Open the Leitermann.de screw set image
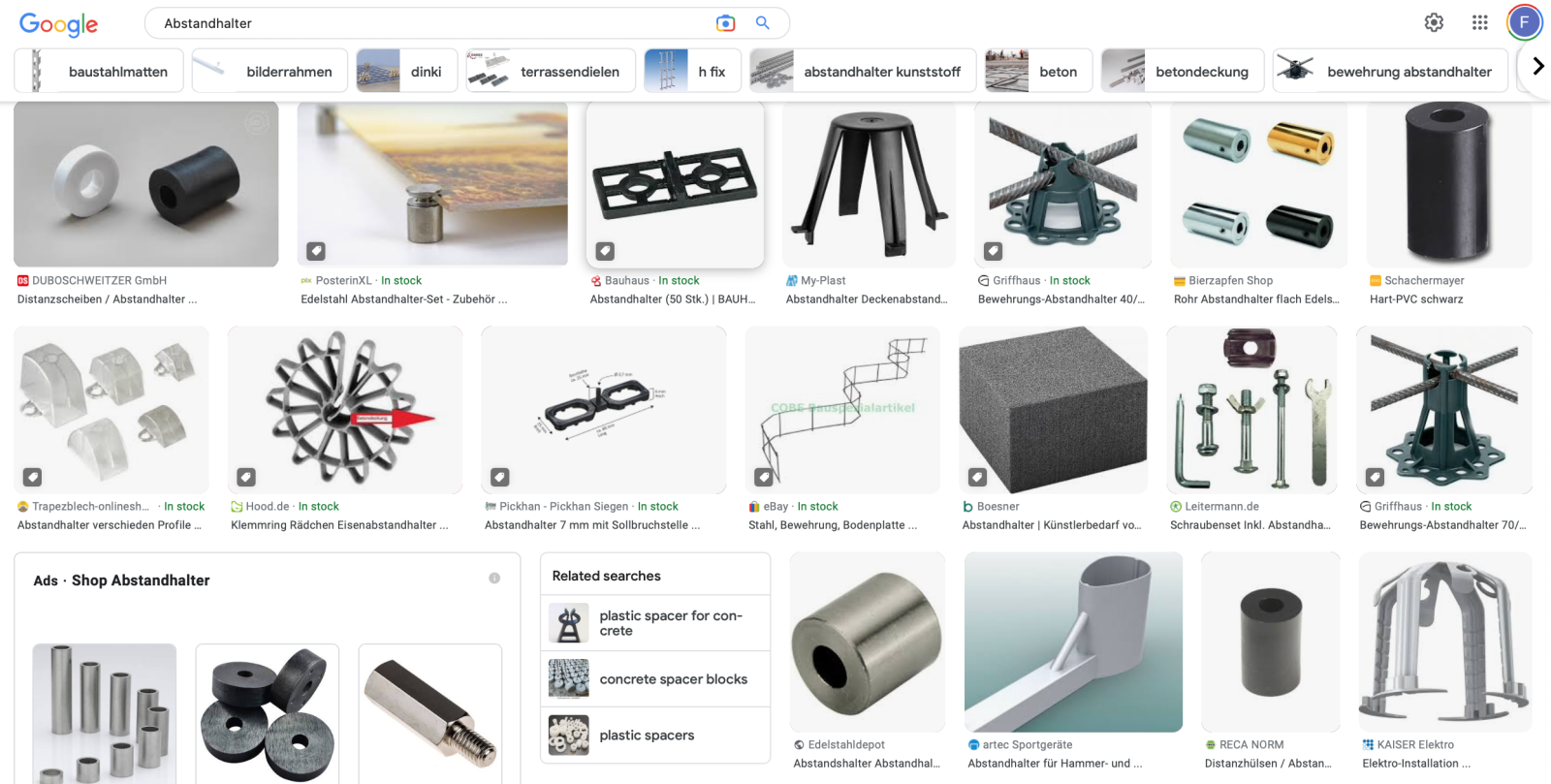Viewport: 1551px width, 784px height. (1251, 410)
